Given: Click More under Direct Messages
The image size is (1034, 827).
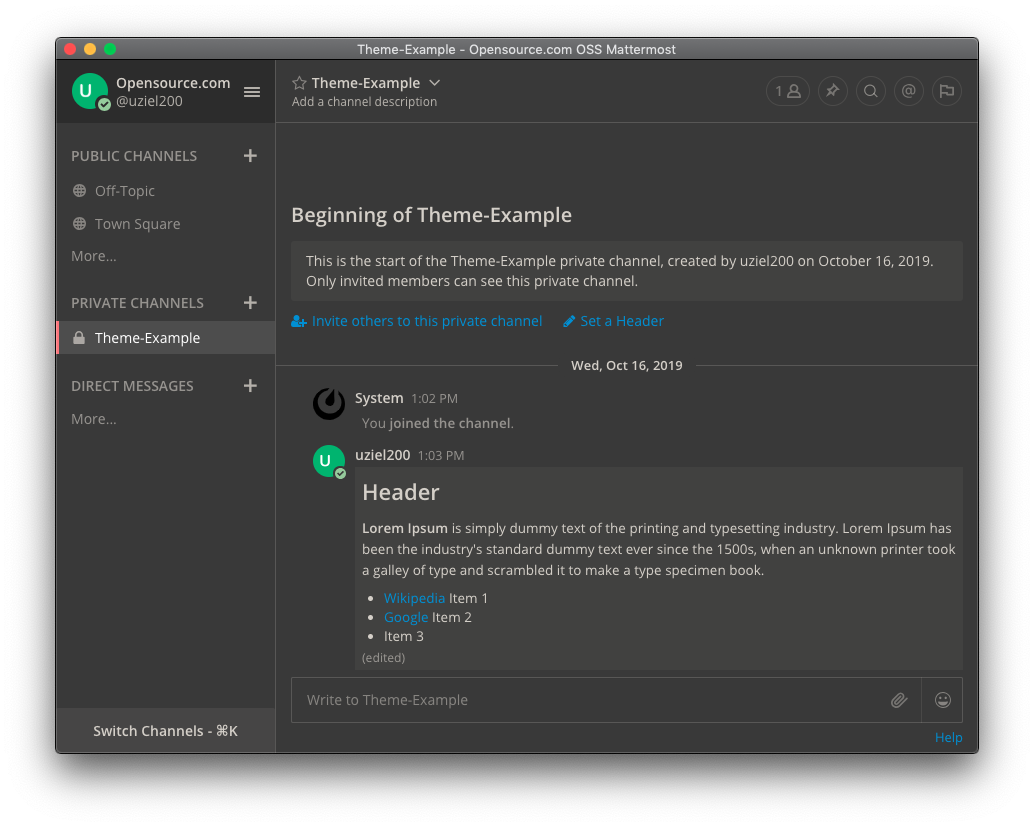Looking at the screenshot, I should click(x=94, y=419).
